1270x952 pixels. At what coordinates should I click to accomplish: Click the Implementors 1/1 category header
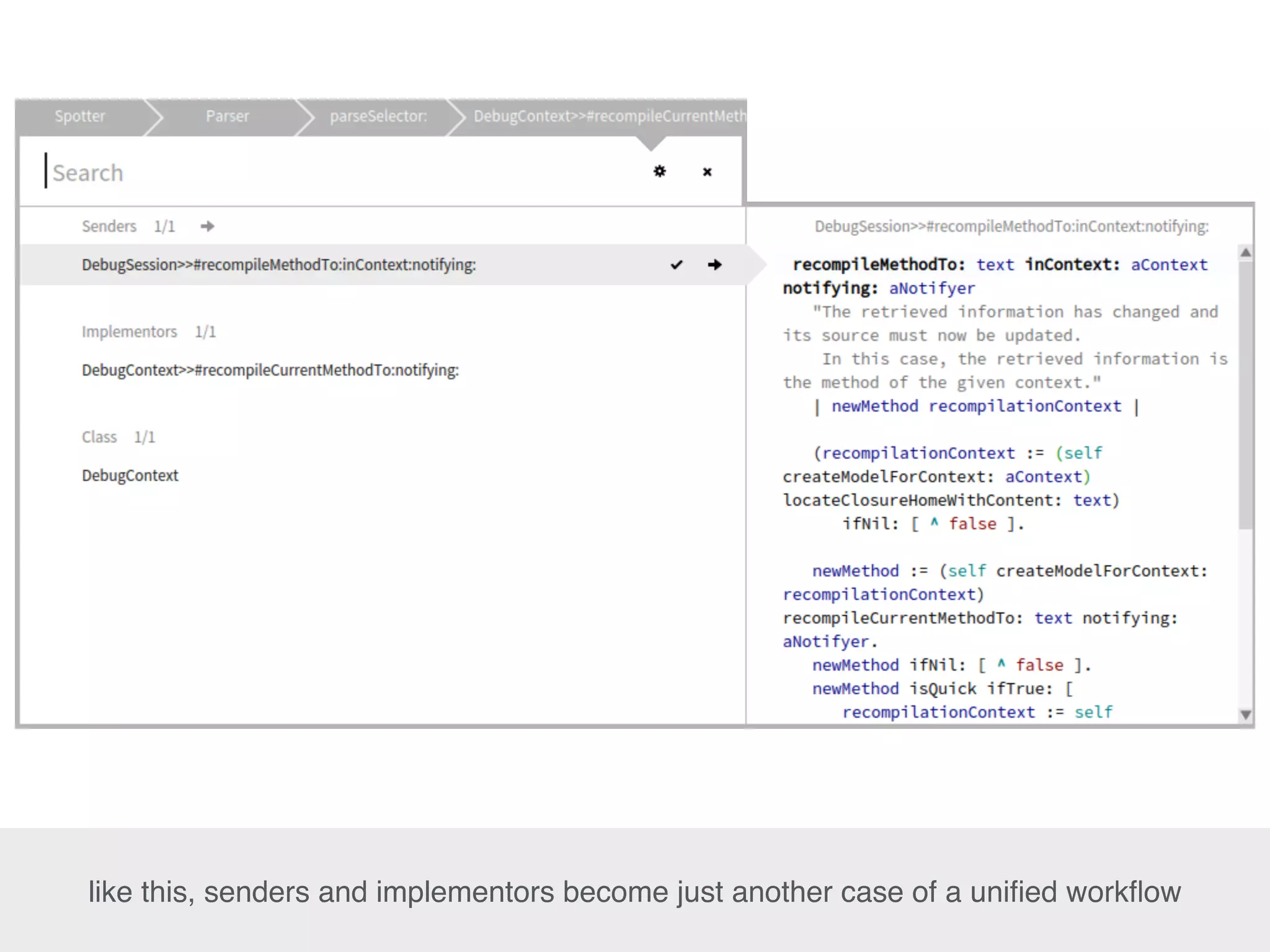click(x=149, y=332)
